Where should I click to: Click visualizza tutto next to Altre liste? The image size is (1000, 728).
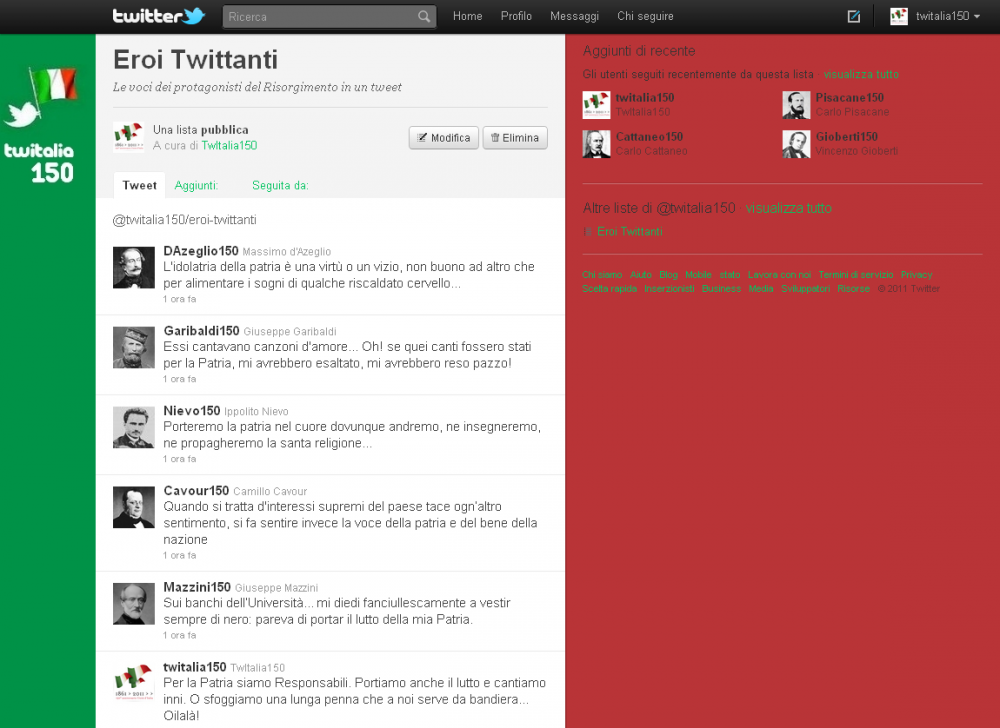click(788, 208)
